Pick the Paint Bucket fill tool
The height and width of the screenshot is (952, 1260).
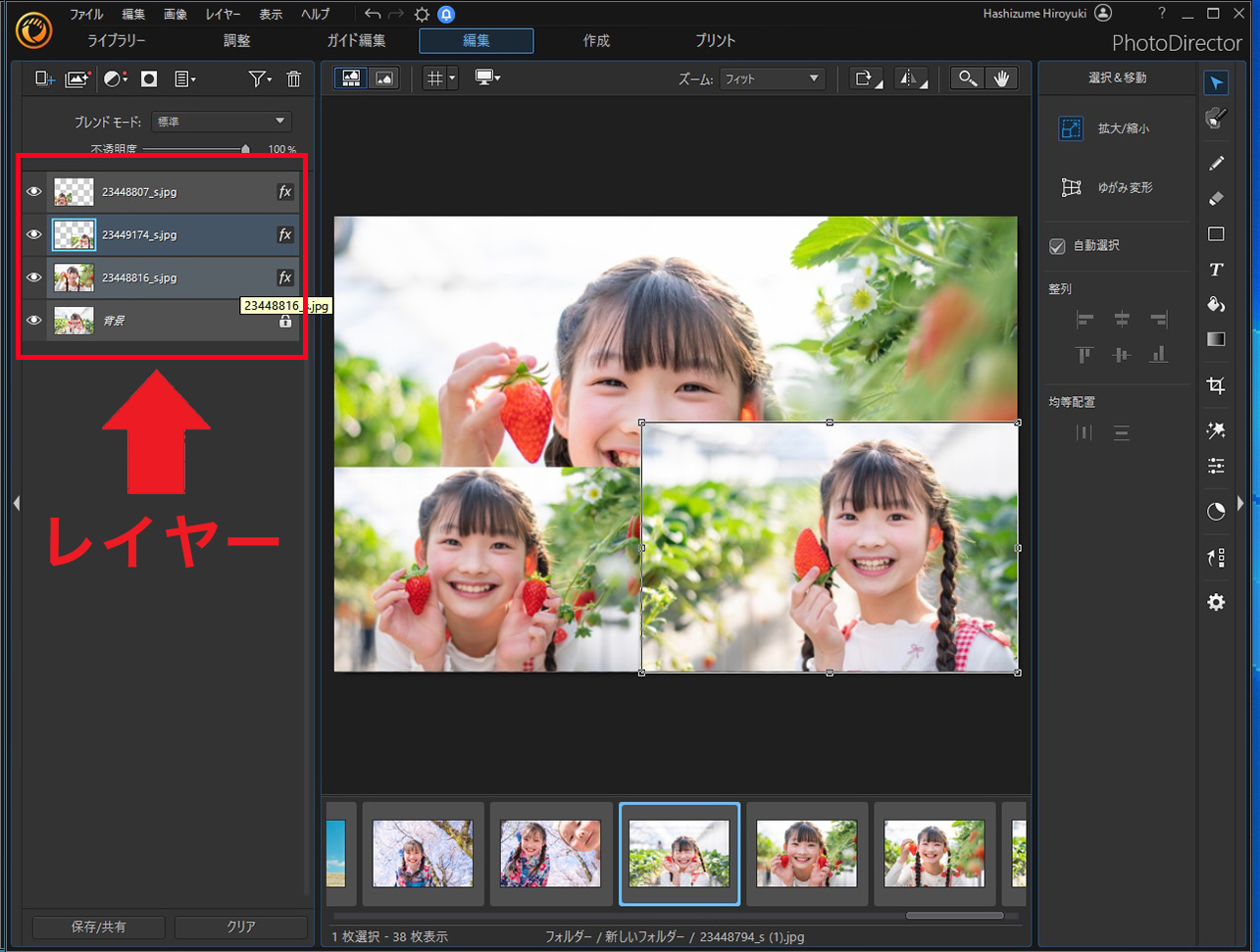1216,305
